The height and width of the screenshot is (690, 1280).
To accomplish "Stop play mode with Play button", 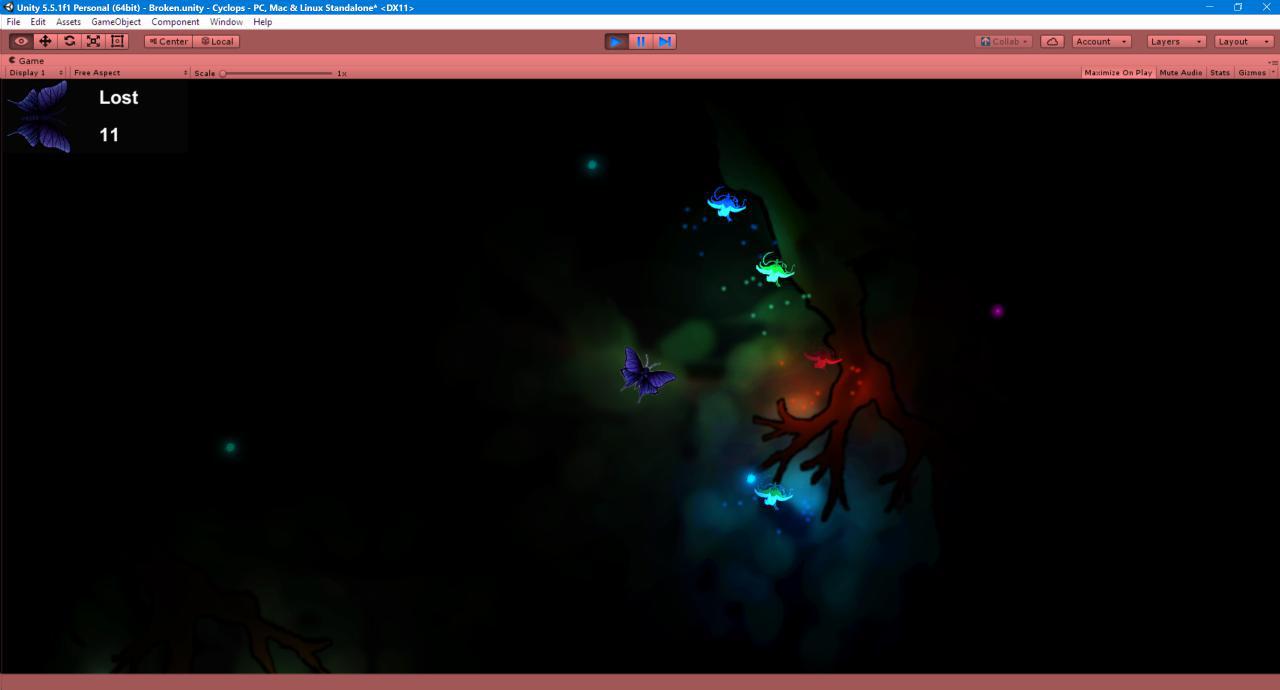I will pos(616,41).
